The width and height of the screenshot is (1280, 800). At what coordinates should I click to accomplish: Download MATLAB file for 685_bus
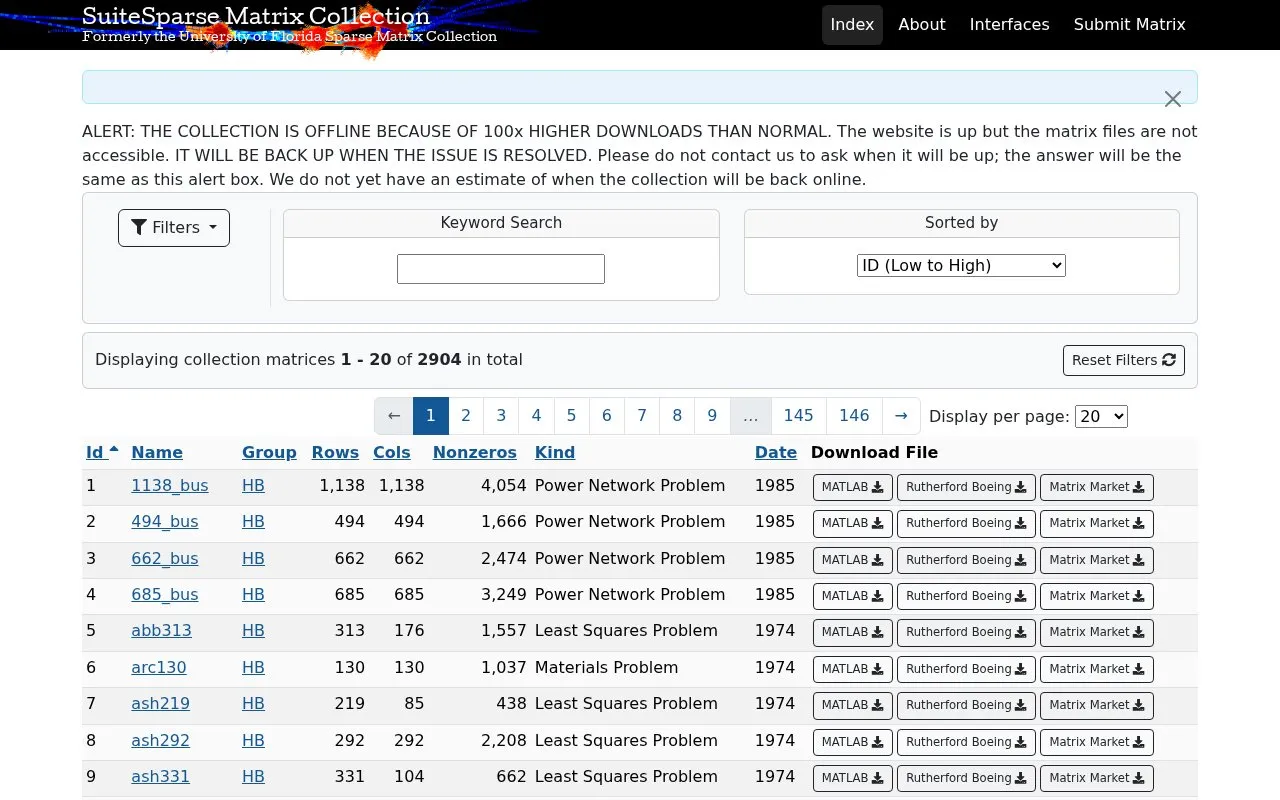[x=853, y=596]
